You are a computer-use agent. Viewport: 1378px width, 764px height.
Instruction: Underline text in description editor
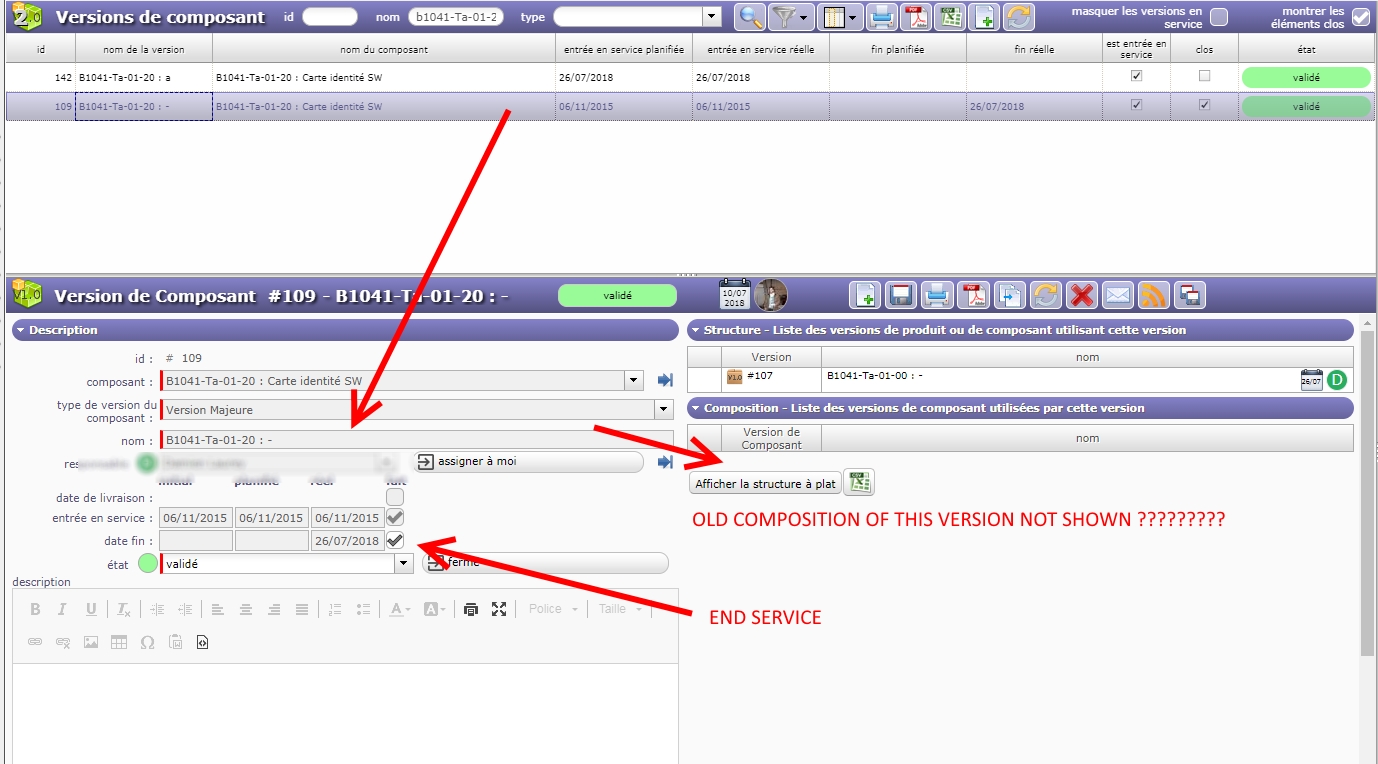91,609
